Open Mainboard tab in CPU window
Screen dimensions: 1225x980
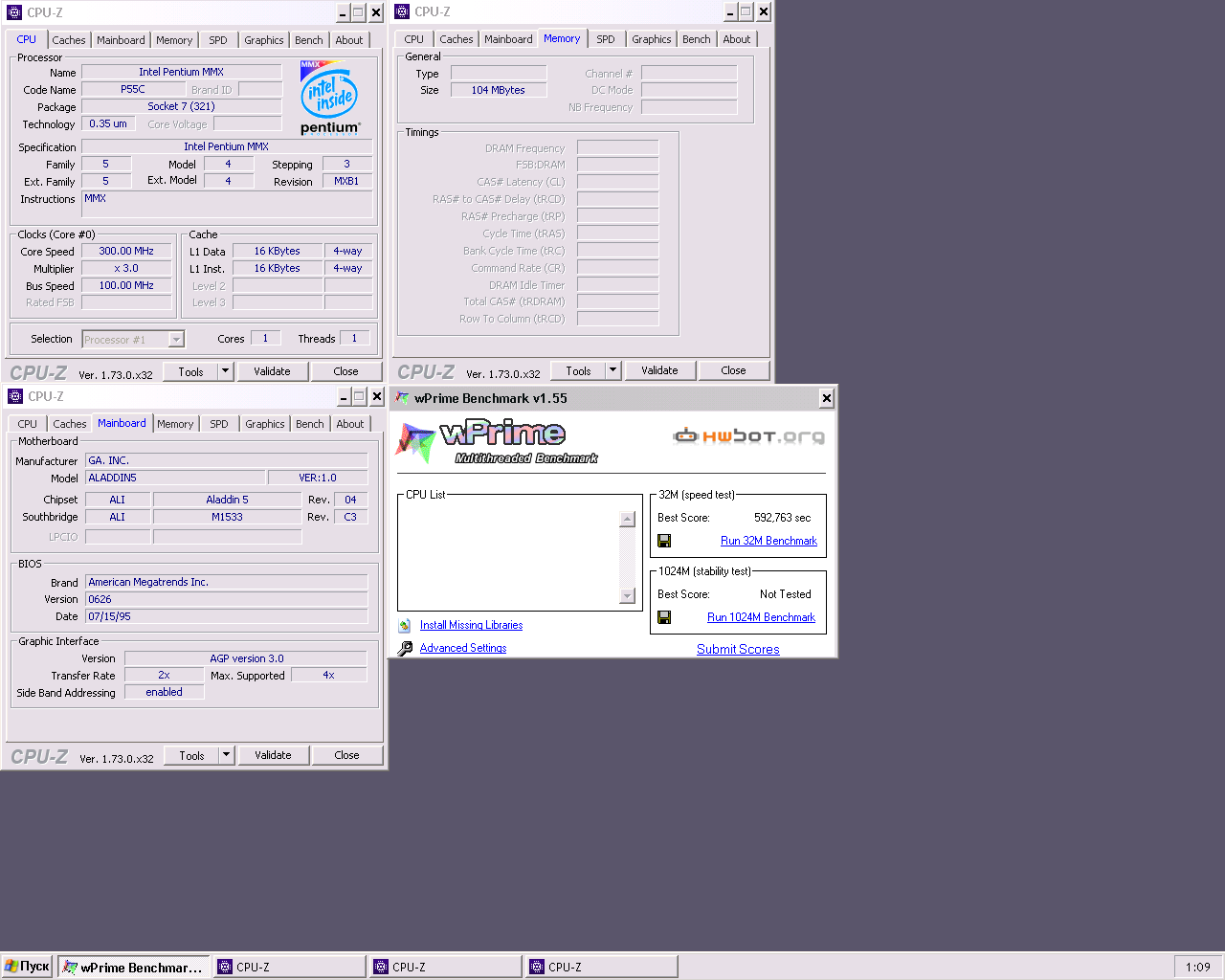click(121, 40)
